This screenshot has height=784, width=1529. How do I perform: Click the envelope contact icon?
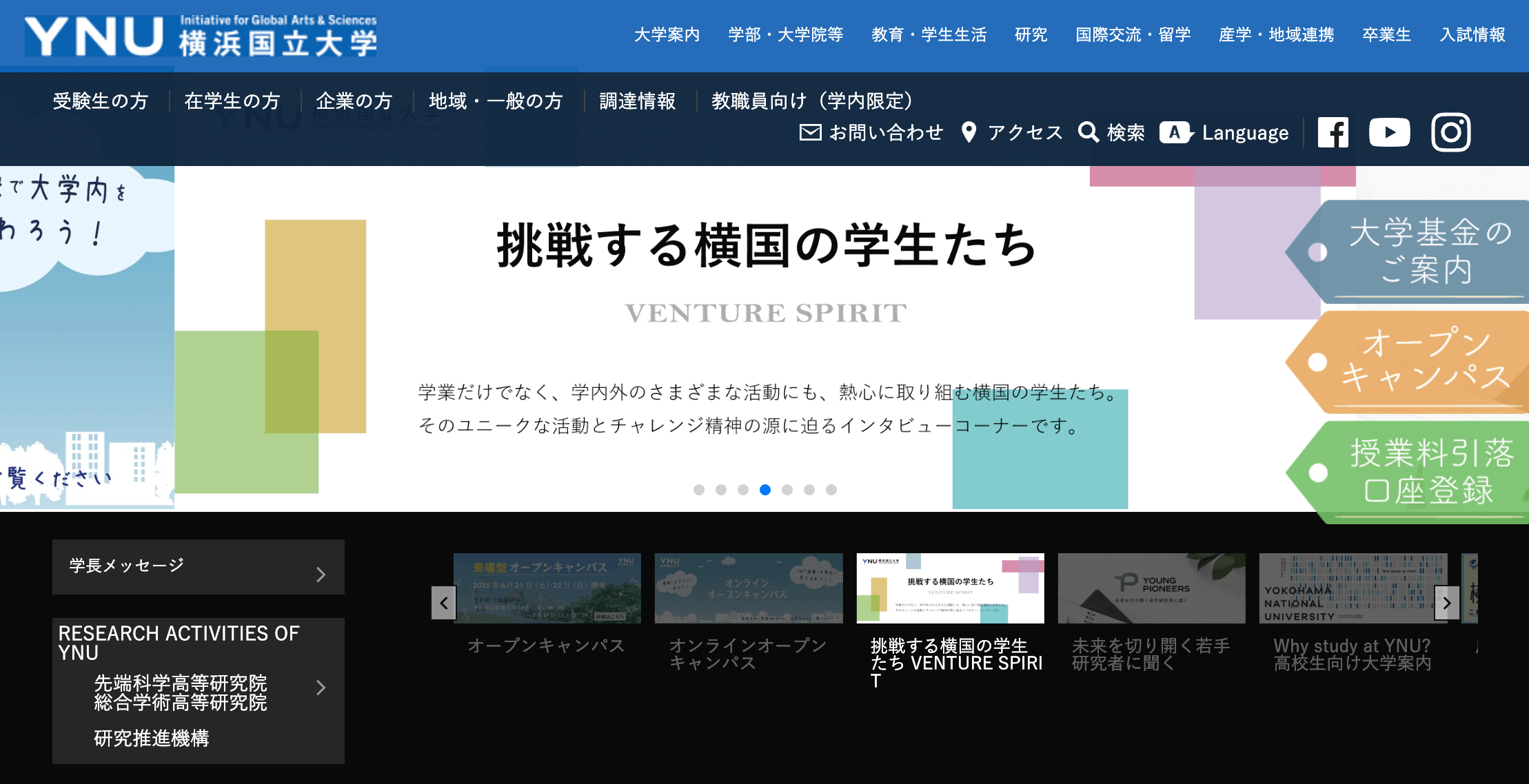[x=810, y=132]
